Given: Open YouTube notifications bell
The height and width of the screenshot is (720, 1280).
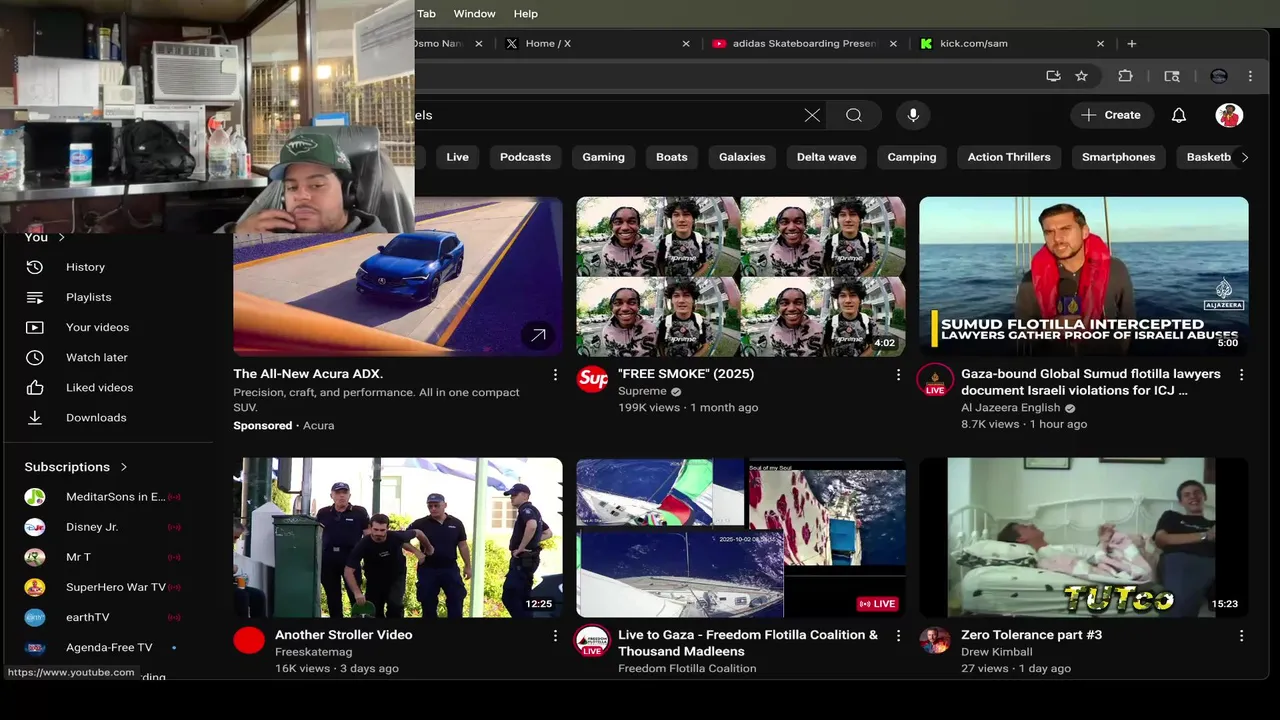Looking at the screenshot, I should 1179,115.
